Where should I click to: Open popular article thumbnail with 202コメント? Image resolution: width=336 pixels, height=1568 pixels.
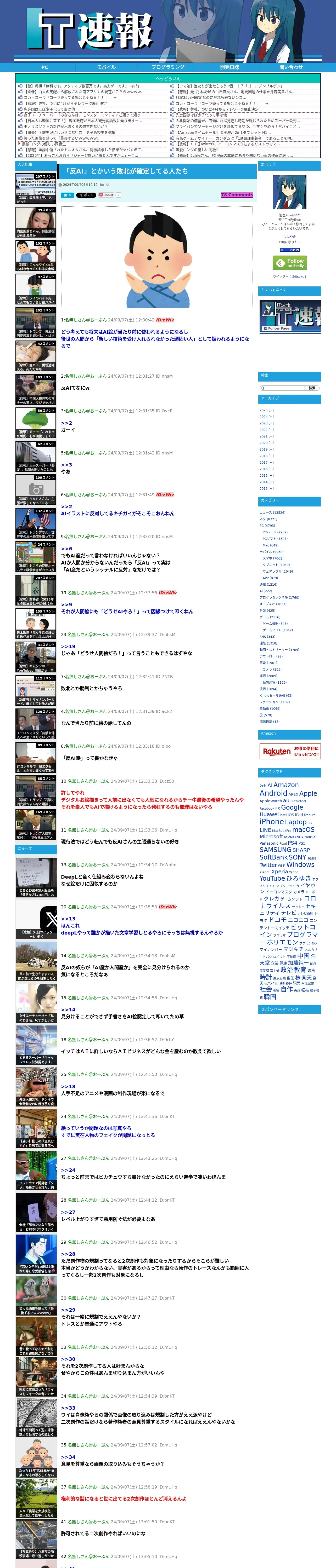(x=36, y=322)
